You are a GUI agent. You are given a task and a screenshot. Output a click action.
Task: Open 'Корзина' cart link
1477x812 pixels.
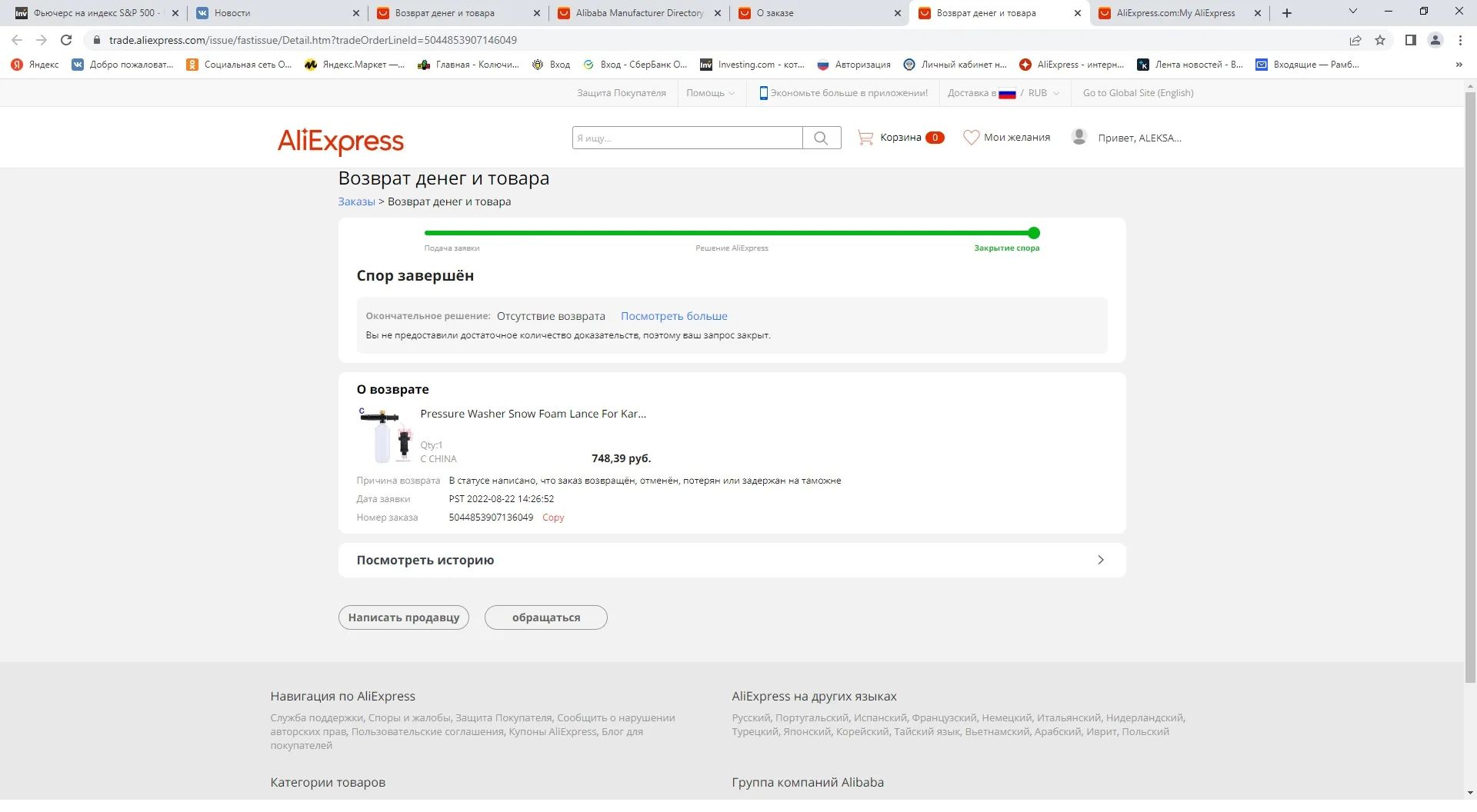tap(901, 138)
